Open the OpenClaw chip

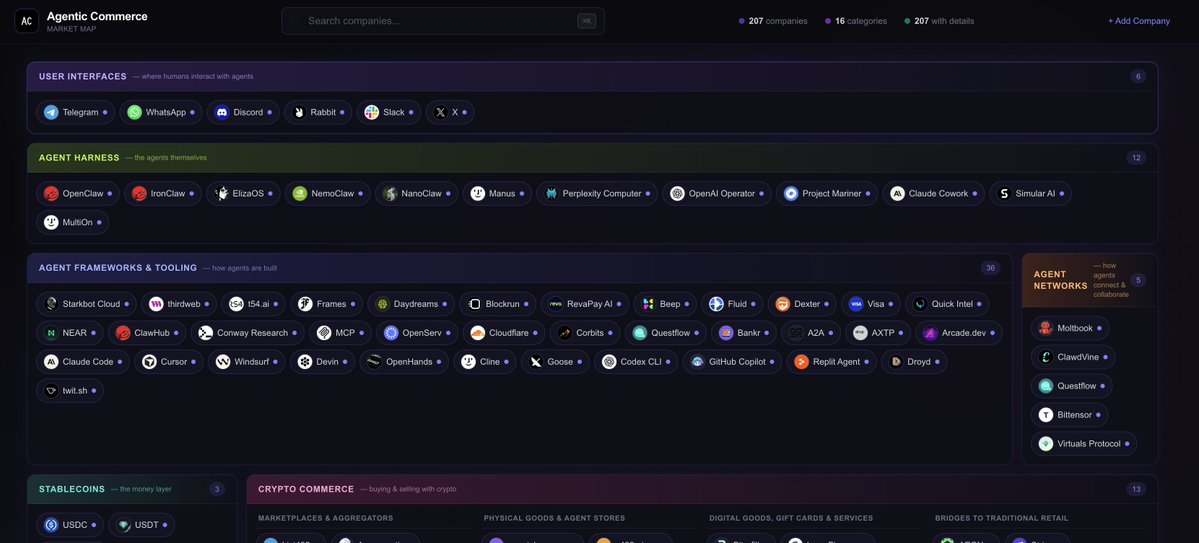(x=78, y=193)
